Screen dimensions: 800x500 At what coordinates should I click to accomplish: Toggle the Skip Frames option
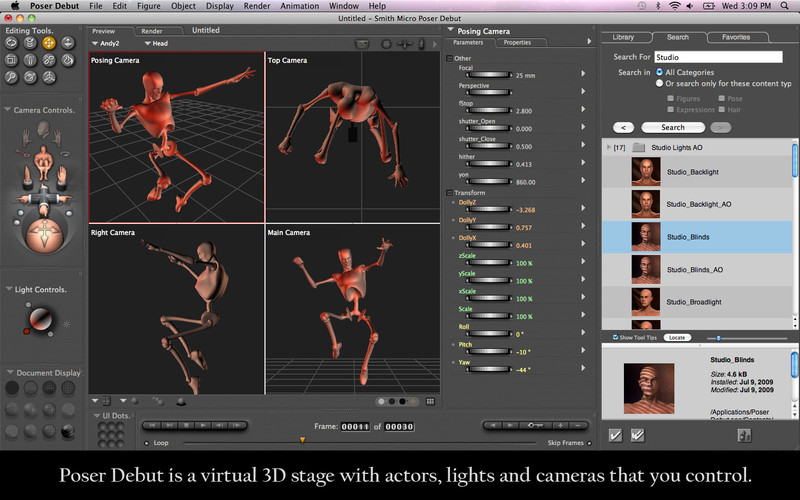(589, 443)
